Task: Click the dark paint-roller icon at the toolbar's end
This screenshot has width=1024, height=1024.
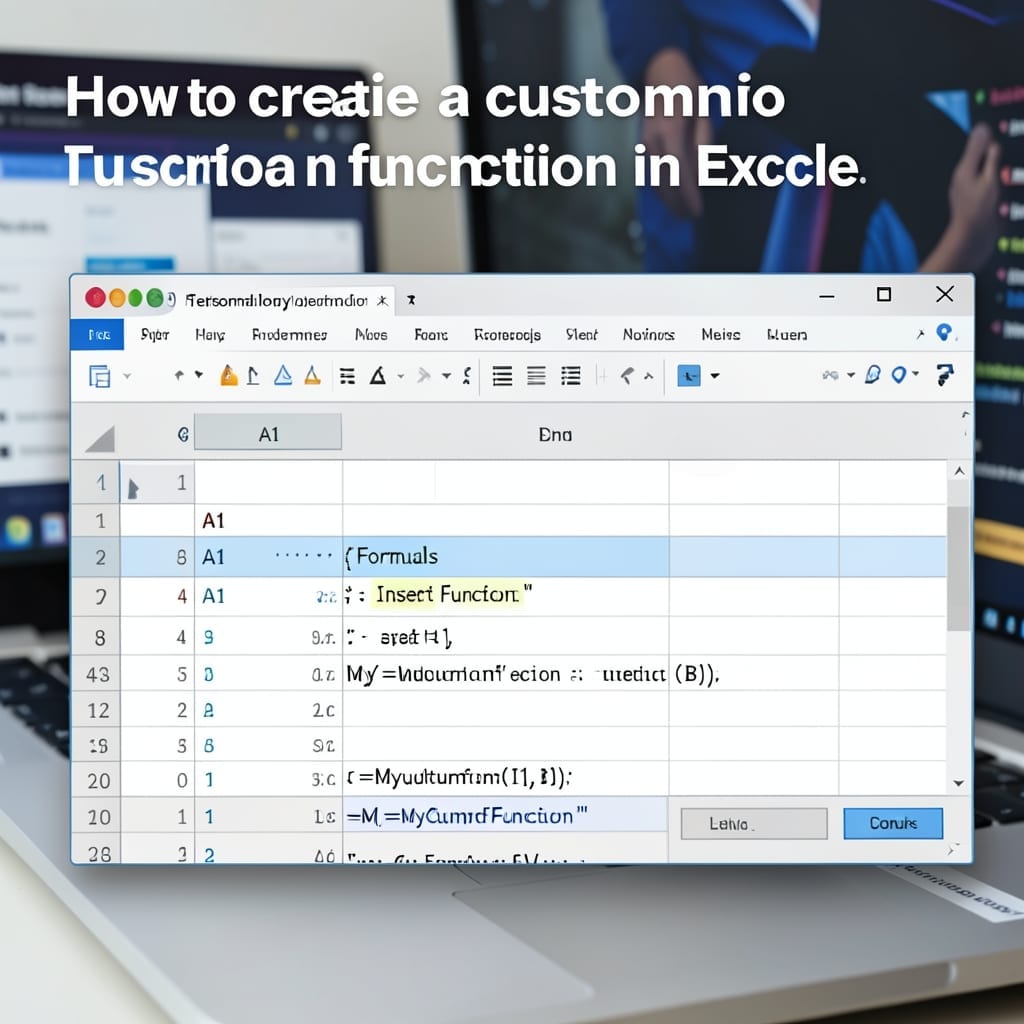Action: pyautogui.click(x=944, y=375)
